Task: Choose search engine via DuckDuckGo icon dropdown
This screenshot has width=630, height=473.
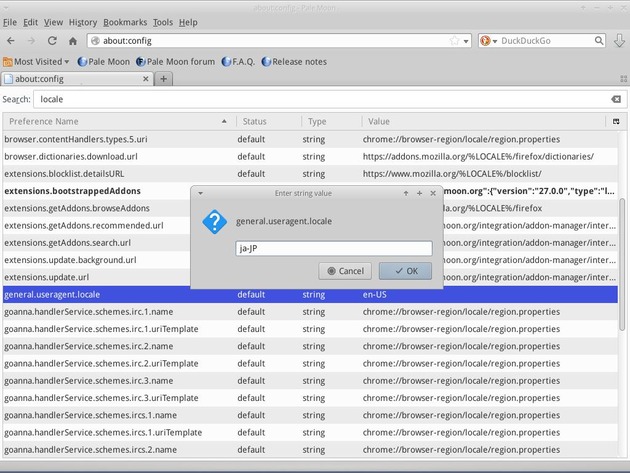Action: click(489, 41)
